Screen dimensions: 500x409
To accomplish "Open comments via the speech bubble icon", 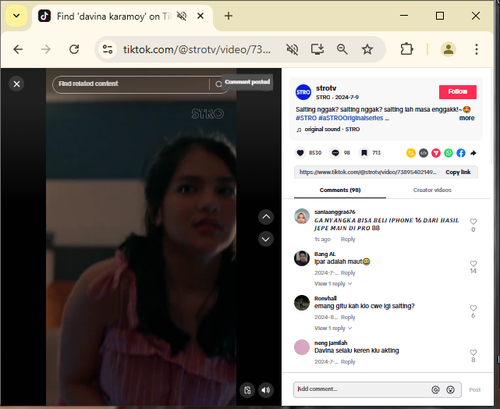I will coord(335,153).
